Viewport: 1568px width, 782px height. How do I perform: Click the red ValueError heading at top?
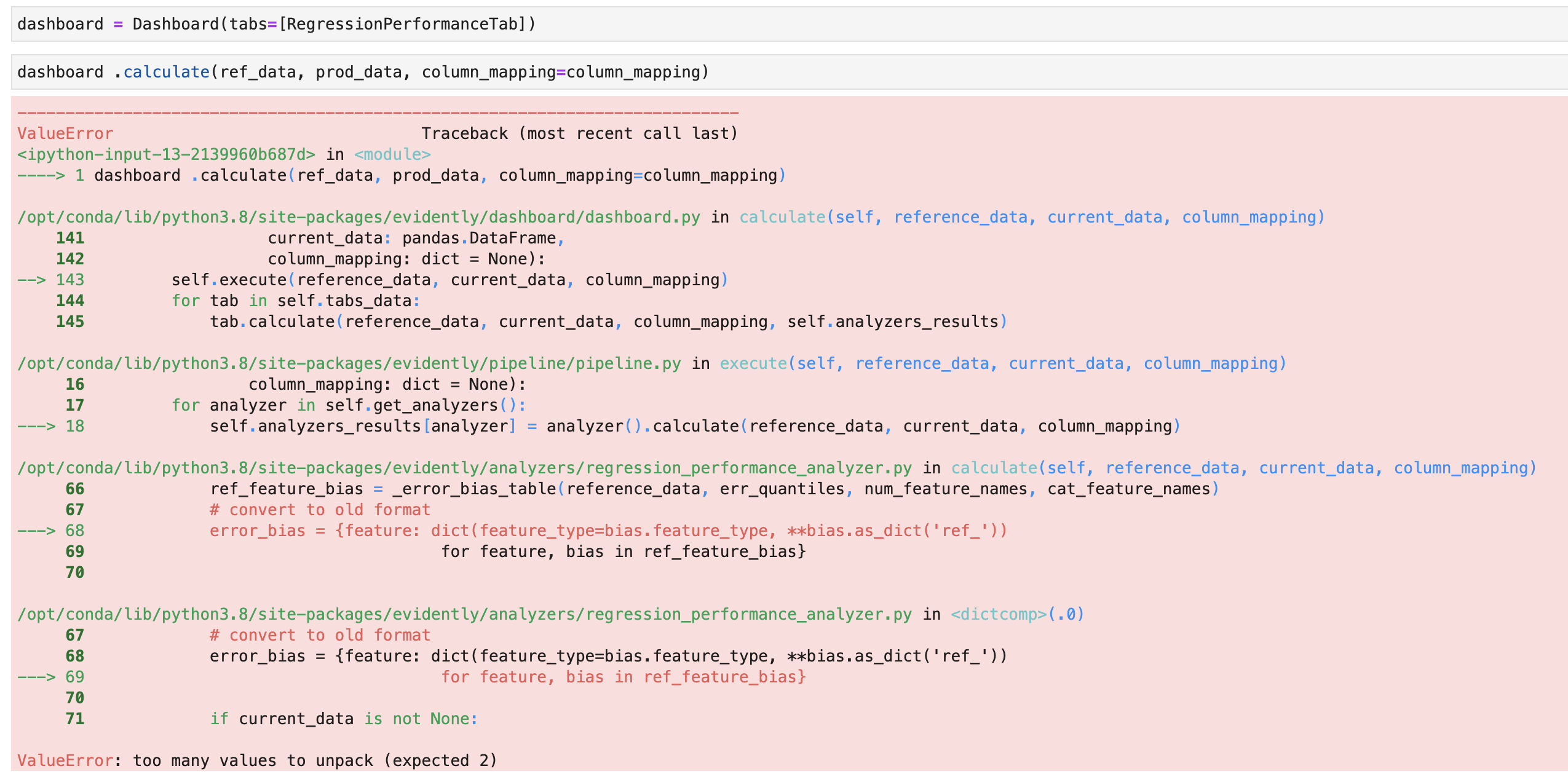tap(65, 134)
